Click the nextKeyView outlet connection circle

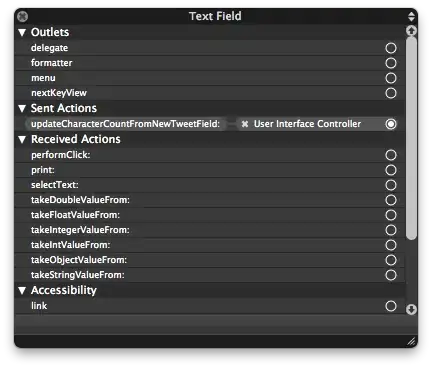pyautogui.click(x=391, y=93)
